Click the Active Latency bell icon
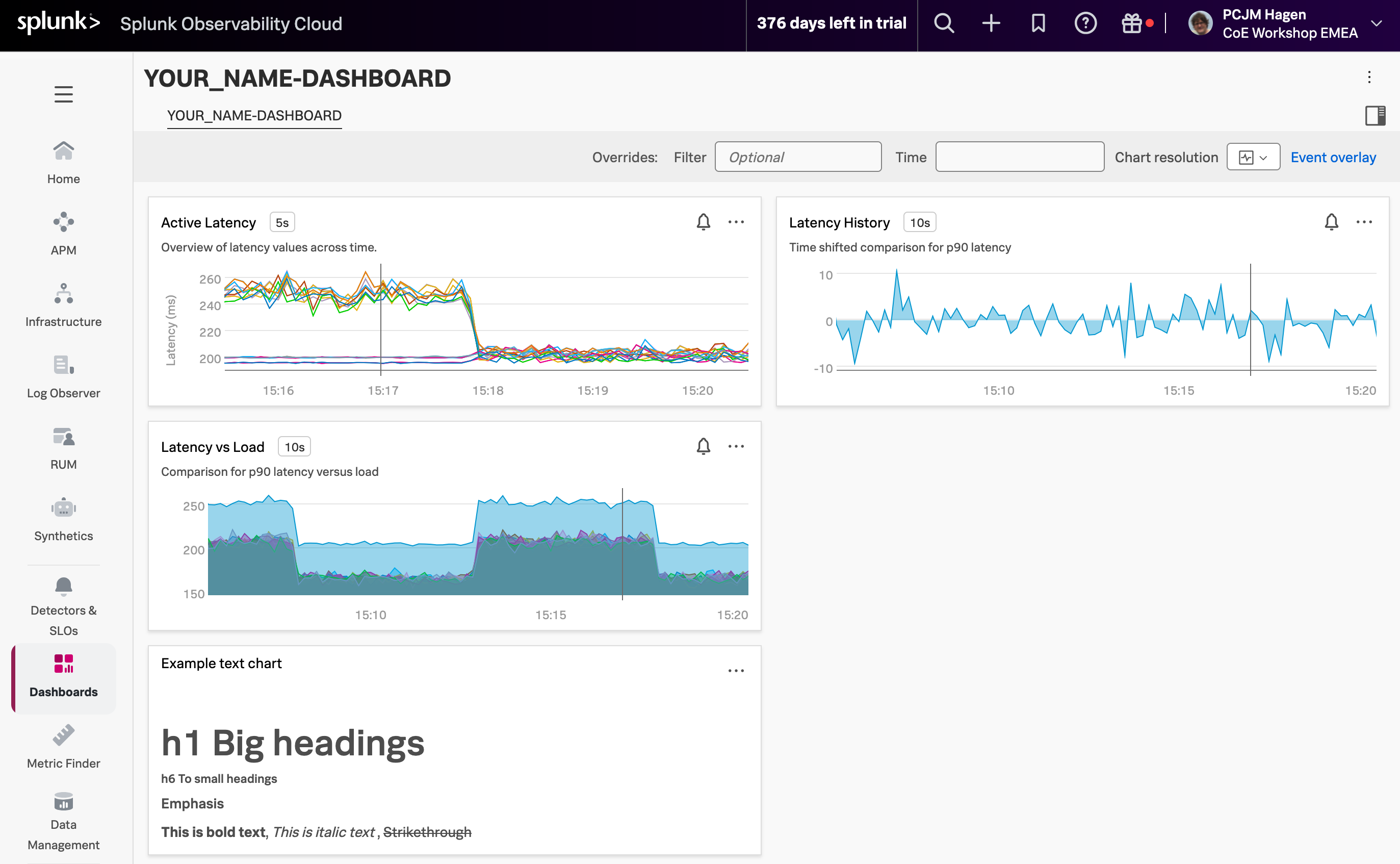This screenshot has width=1400, height=864. tap(703, 222)
